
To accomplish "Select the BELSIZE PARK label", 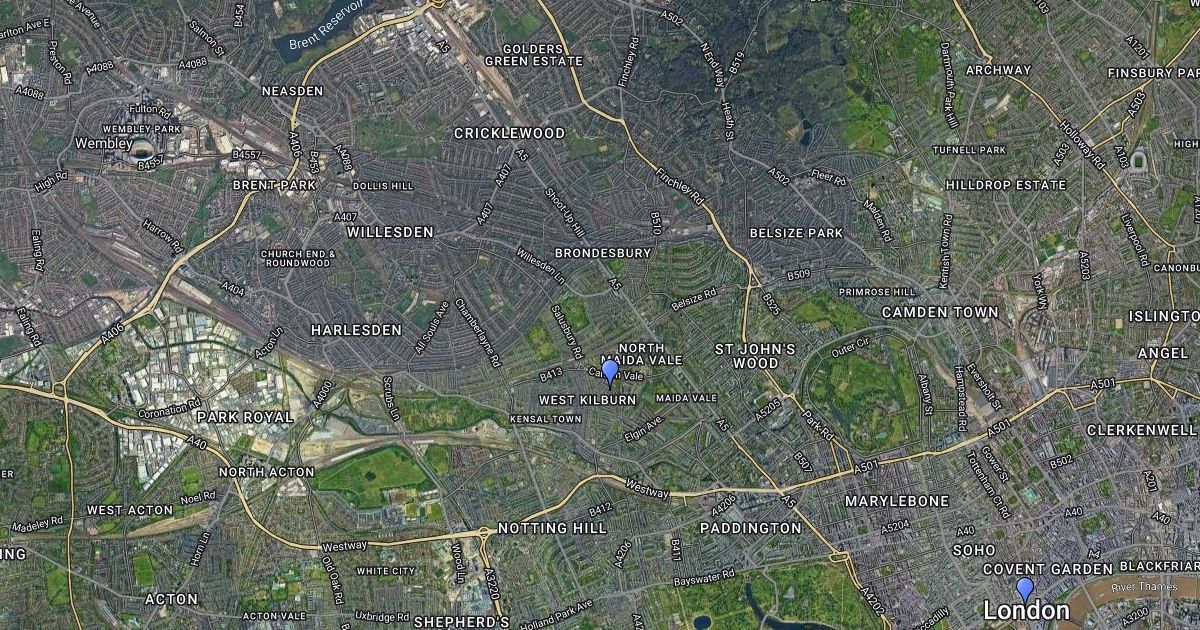I will (796, 233).
